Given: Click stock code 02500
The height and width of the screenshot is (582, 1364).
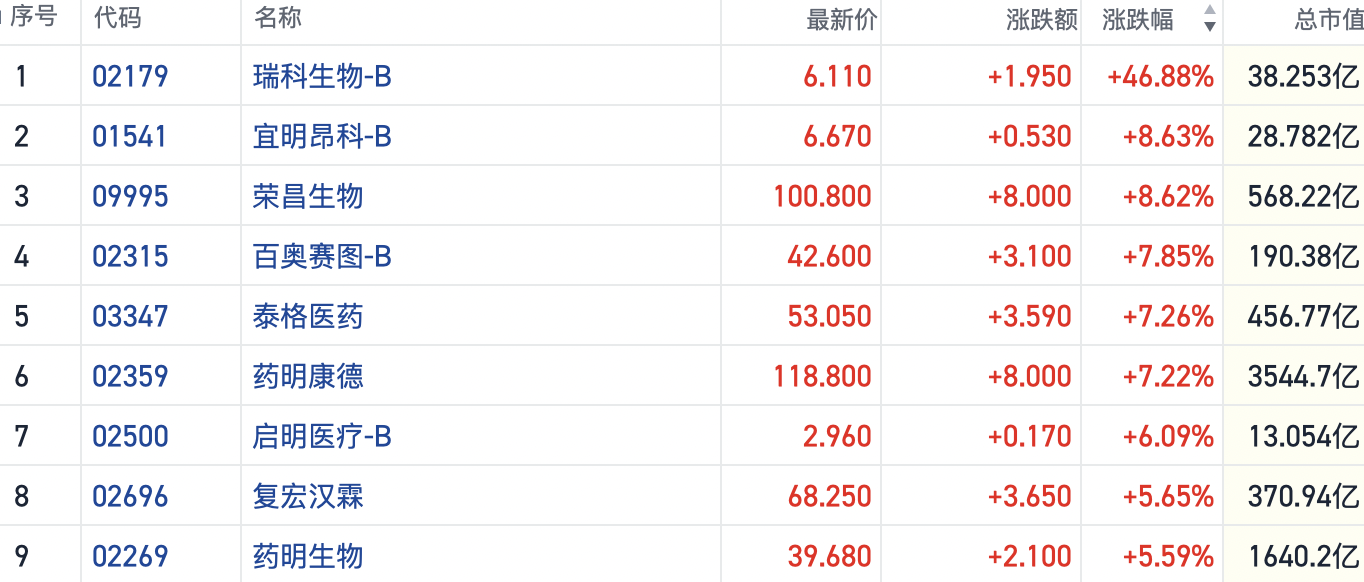Looking at the screenshot, I should (130, 436).
